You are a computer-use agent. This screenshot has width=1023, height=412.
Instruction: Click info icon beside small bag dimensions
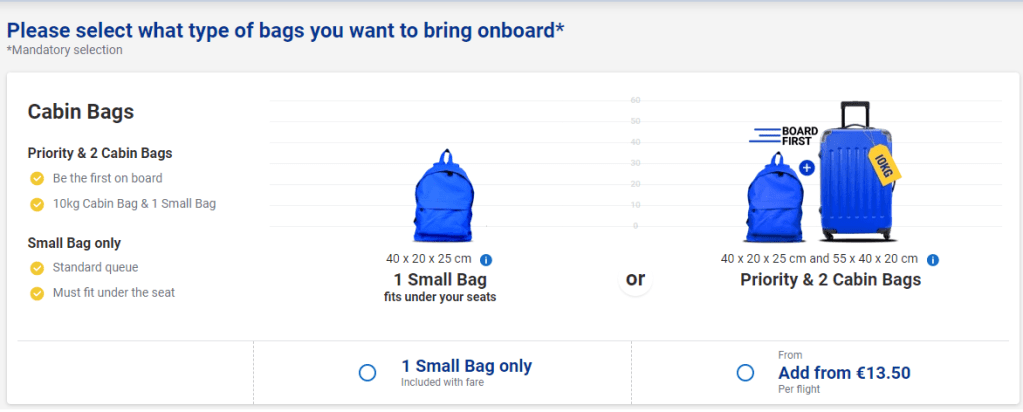point(486,260)
